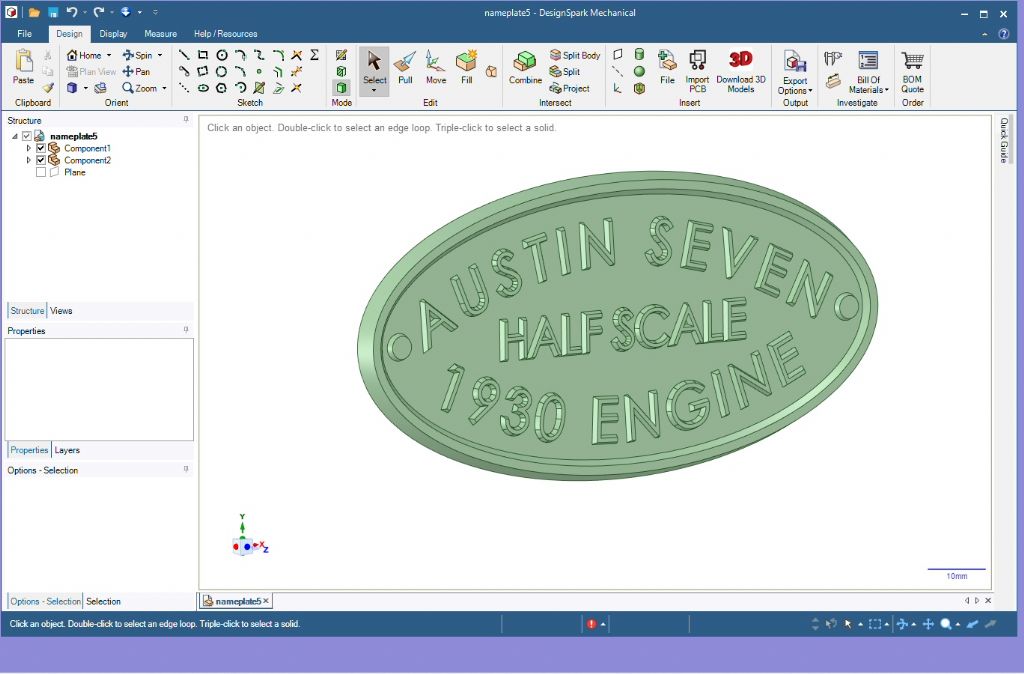The width and height of the screenshot is (1024, 674).
Task: Open the Quick Guide side panel
Action: (1004, 140)
